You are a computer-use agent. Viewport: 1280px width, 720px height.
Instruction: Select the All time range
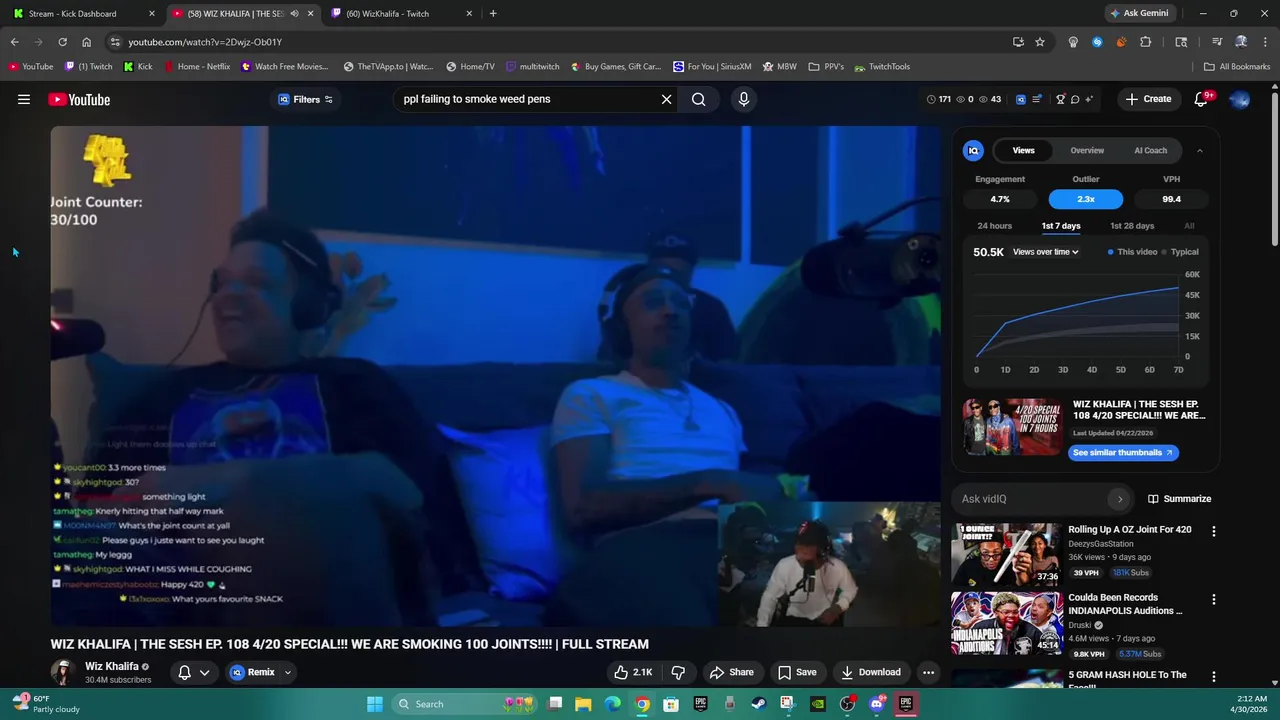coord(1189,226)
